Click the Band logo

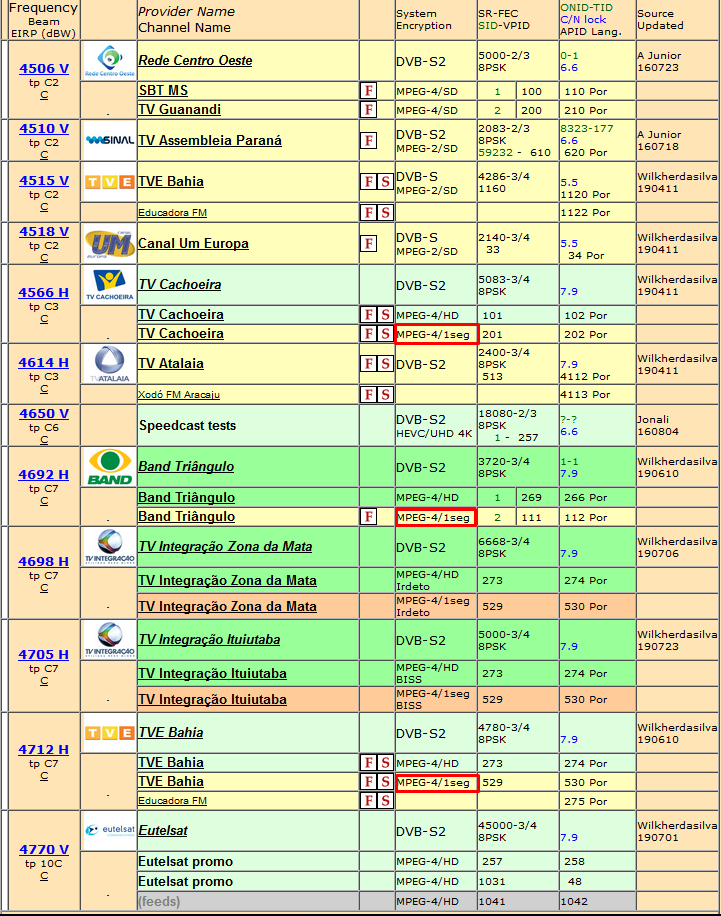(x=109, y=467)
